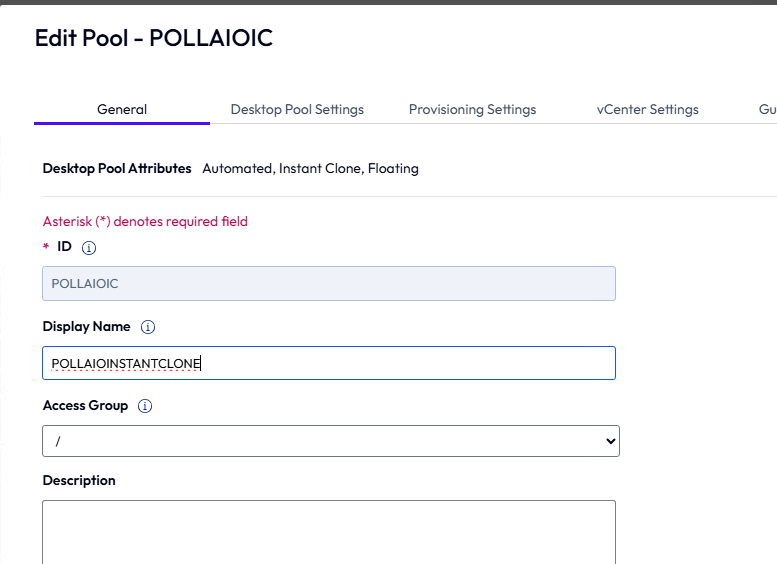
Task: Open the Display Name info tooltip icon
Action: click(148, 327)
